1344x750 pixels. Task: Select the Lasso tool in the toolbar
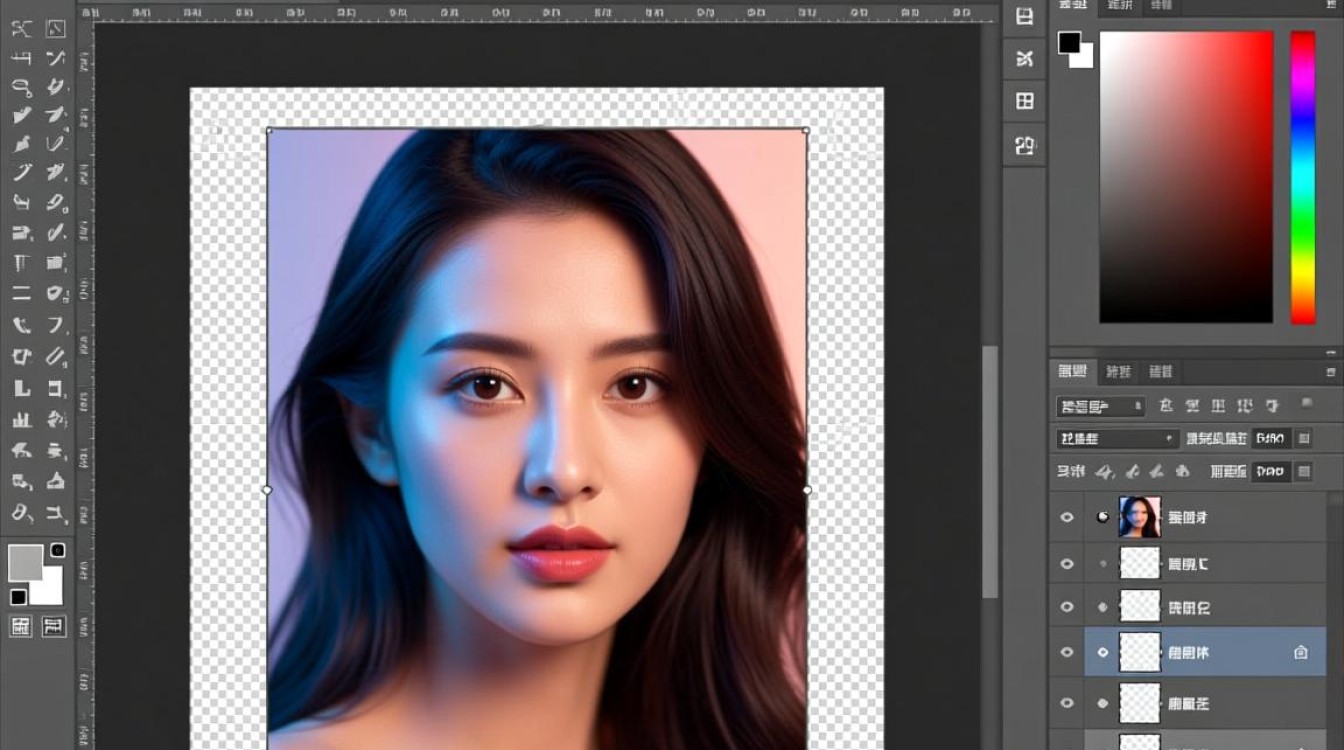point(20,86)
